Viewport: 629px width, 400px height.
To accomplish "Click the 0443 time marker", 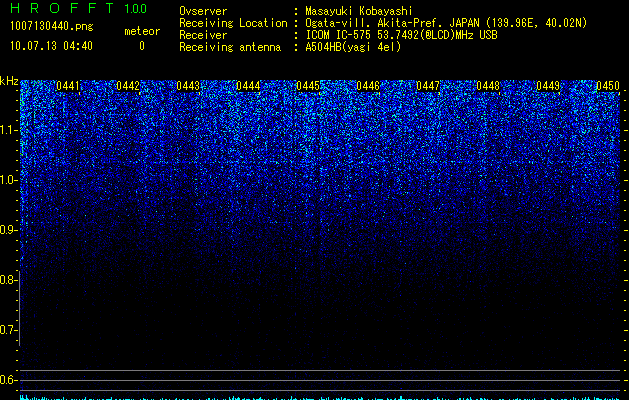I will (x=188, y=86).
